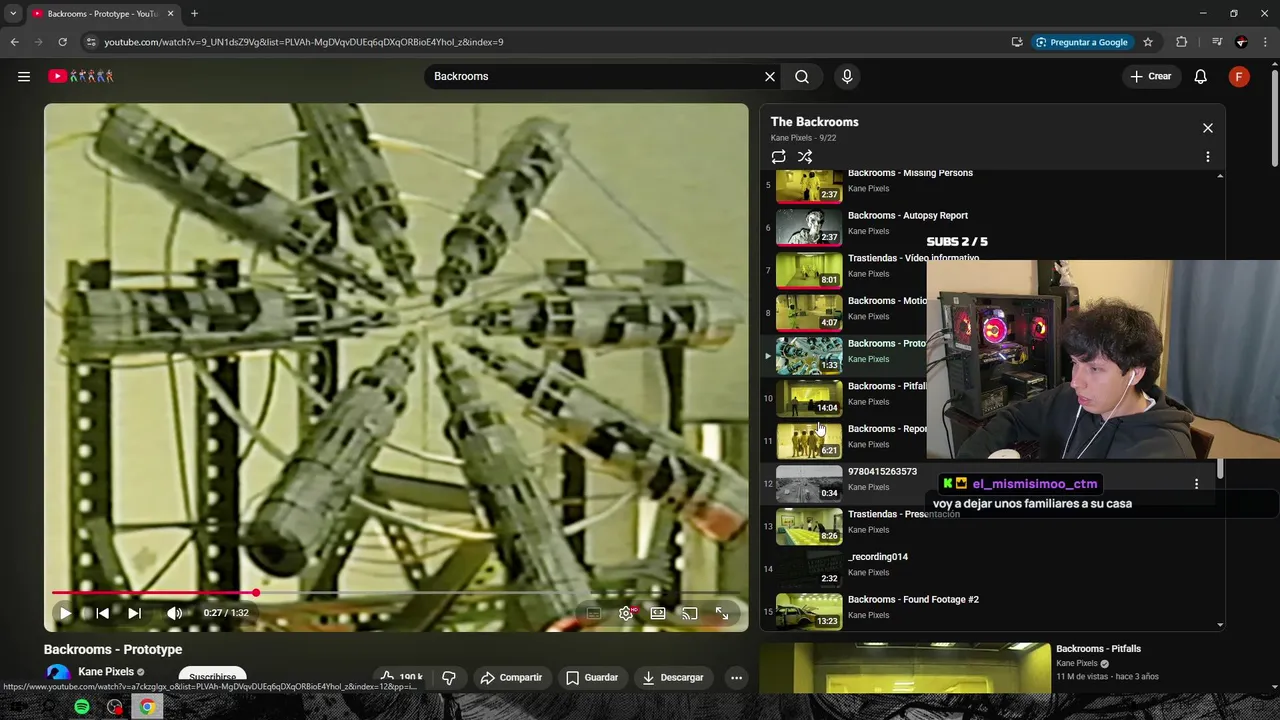Viewport: 1280px width, 720px height.
Task: Subscribe with Suscribirse button
Action: (x=212, y=677)
